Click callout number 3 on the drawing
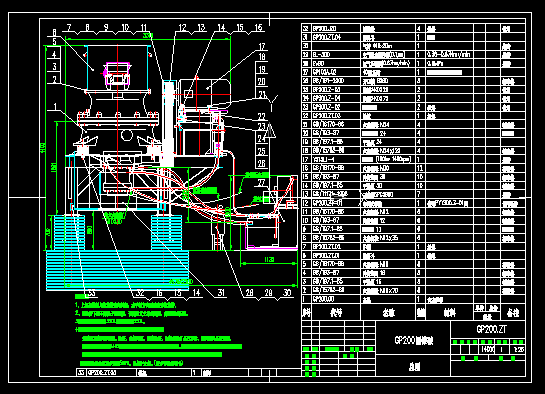Viewport: 545px width, 394px height. pyautogui.click(x=54, y=67)
